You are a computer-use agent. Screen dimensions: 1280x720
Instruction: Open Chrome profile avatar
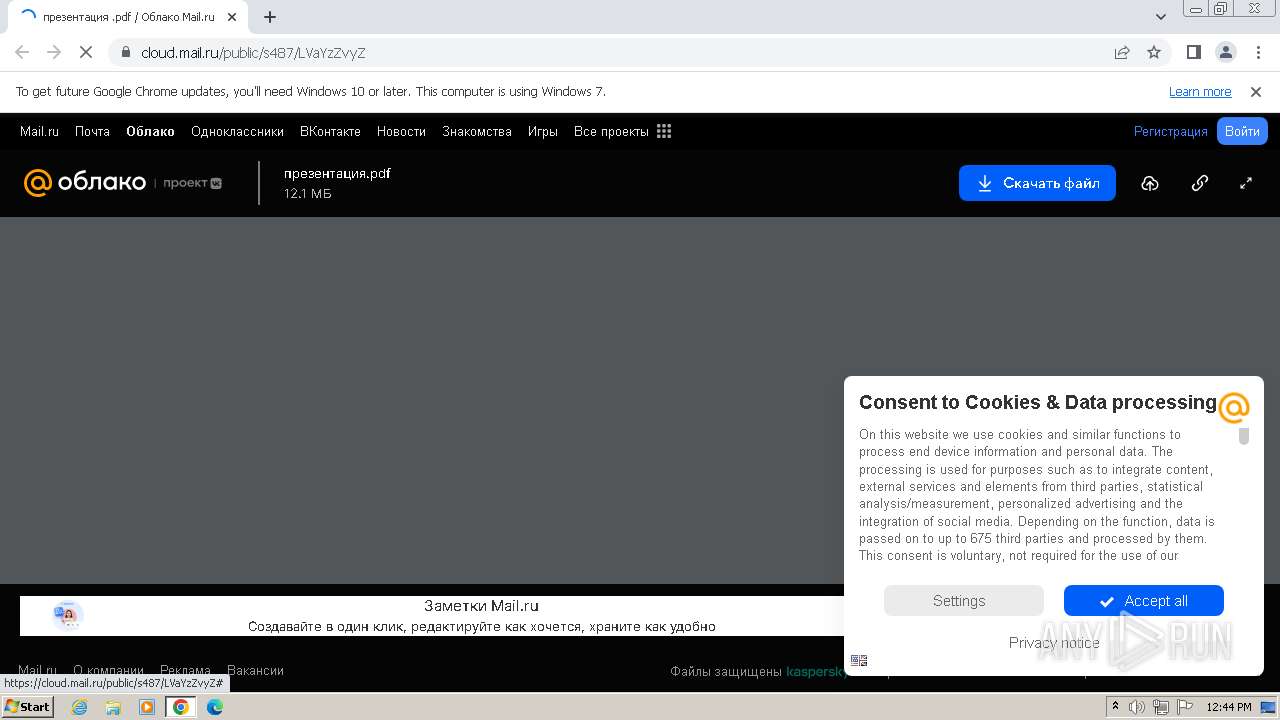click(x=1225, y=52)
